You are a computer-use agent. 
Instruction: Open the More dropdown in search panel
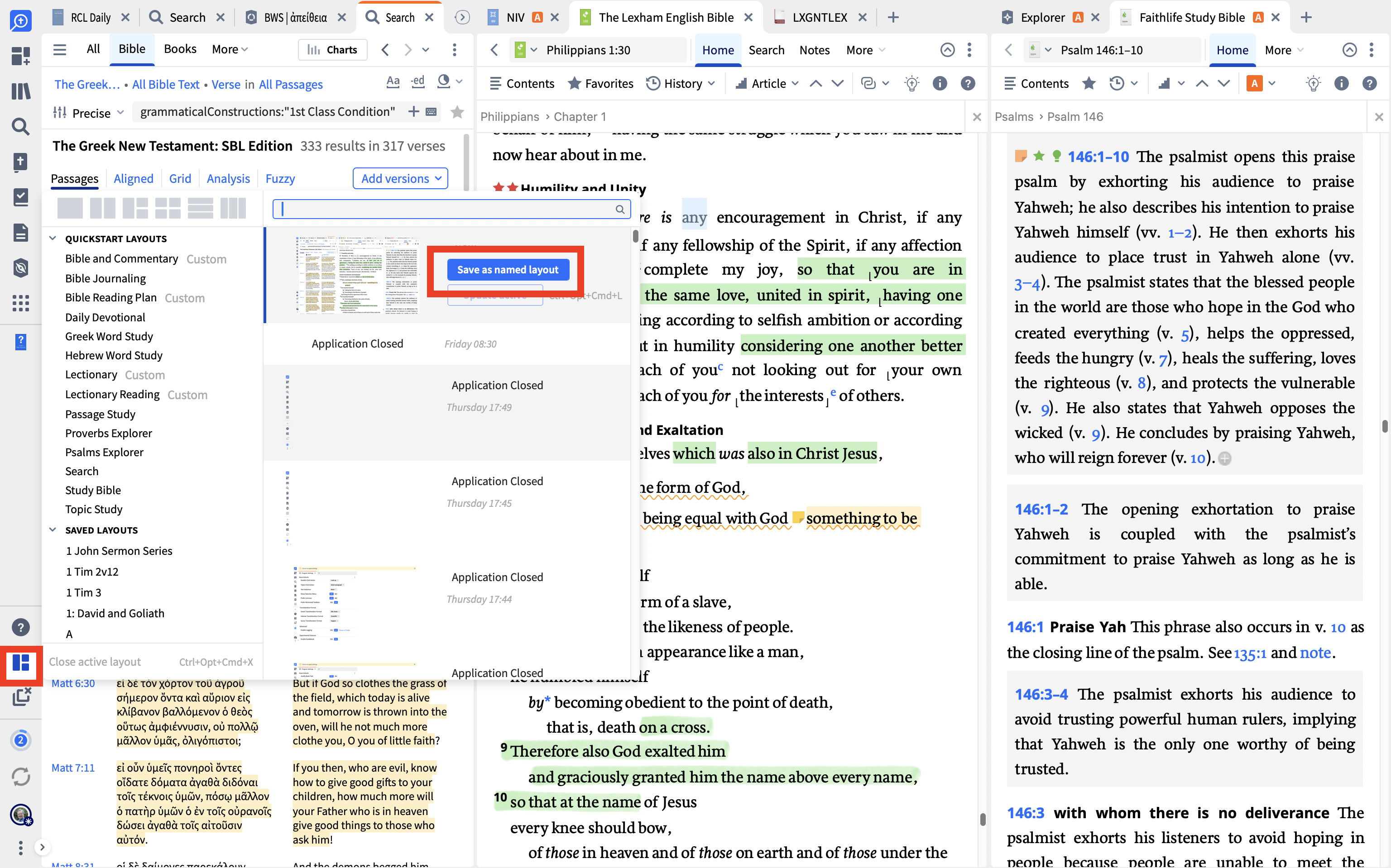[230, 49]
